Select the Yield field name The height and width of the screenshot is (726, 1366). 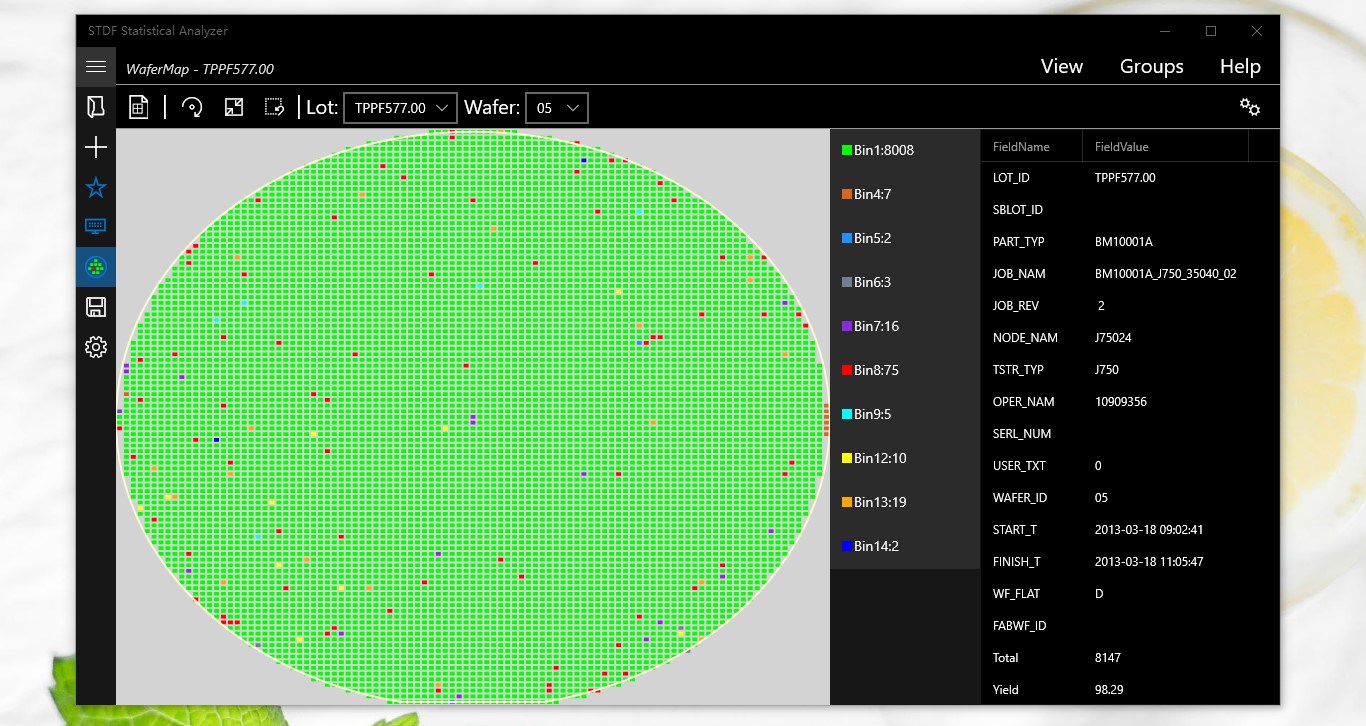(x=1005, y=690)
